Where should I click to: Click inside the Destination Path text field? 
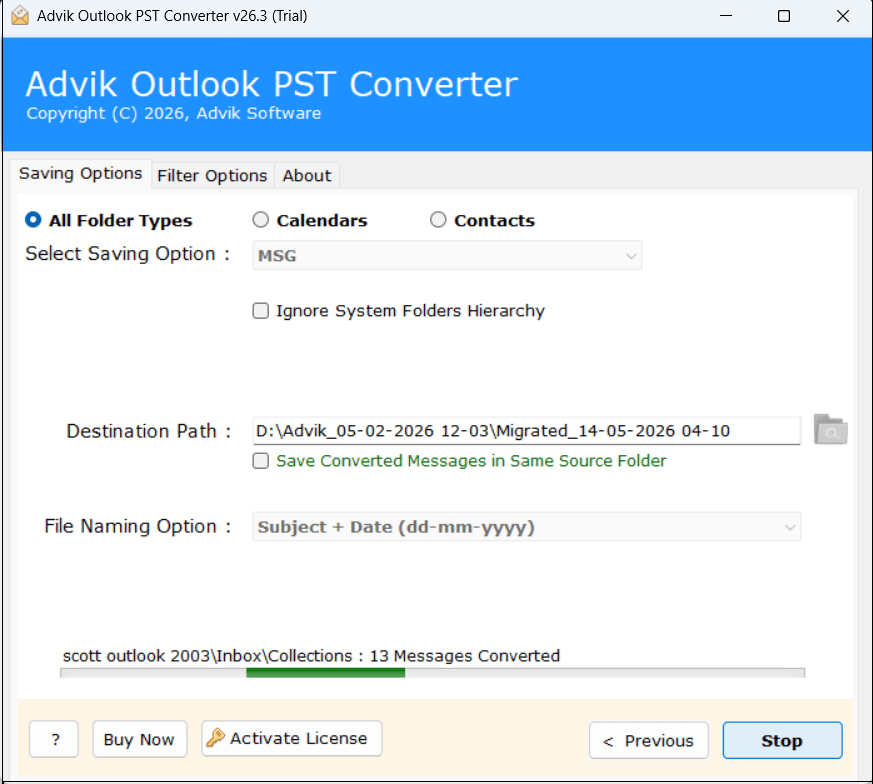(526, 431)
